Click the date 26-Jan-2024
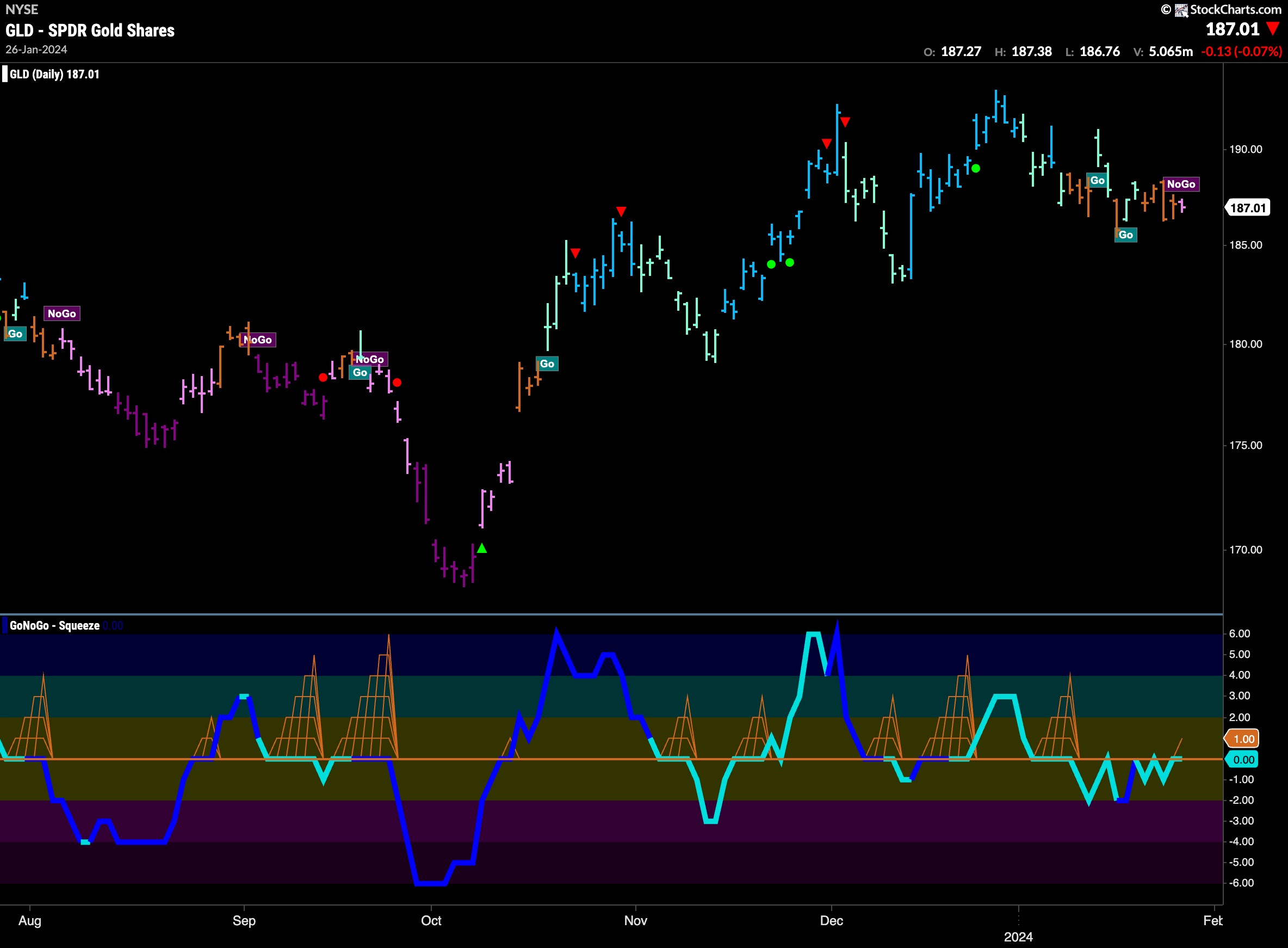The height and width of the screenshot is (948, 1288). 36,50
